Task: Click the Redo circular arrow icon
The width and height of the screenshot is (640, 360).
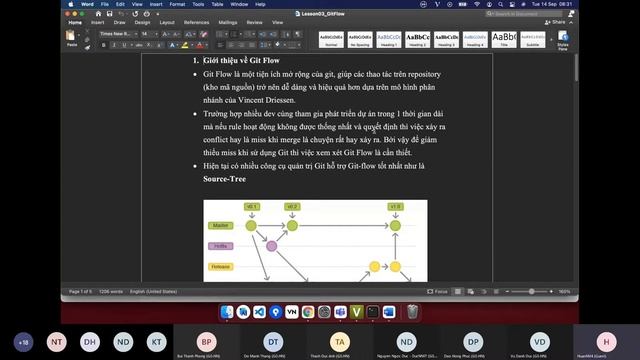Action: (x=135, y=14)
